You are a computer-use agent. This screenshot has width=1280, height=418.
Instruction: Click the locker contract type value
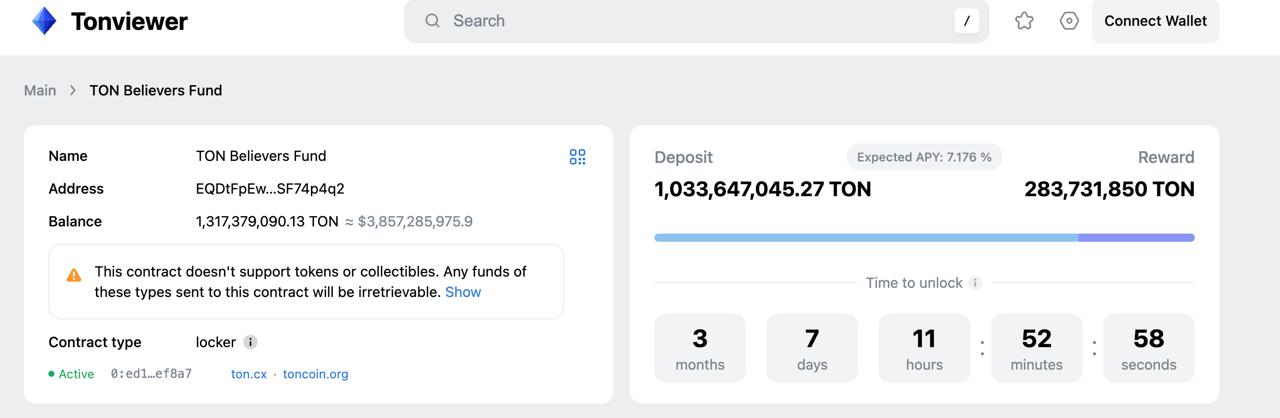pos(216,342)
